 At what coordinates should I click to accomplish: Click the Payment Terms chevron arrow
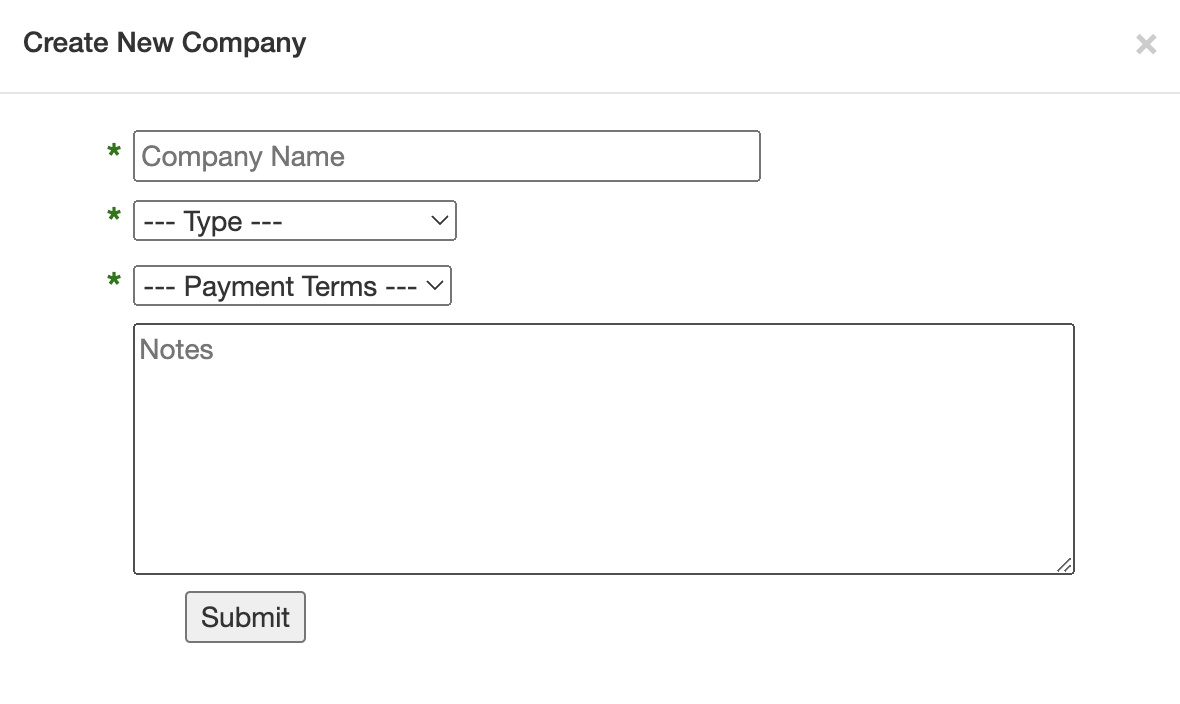[x=434, y=286]
